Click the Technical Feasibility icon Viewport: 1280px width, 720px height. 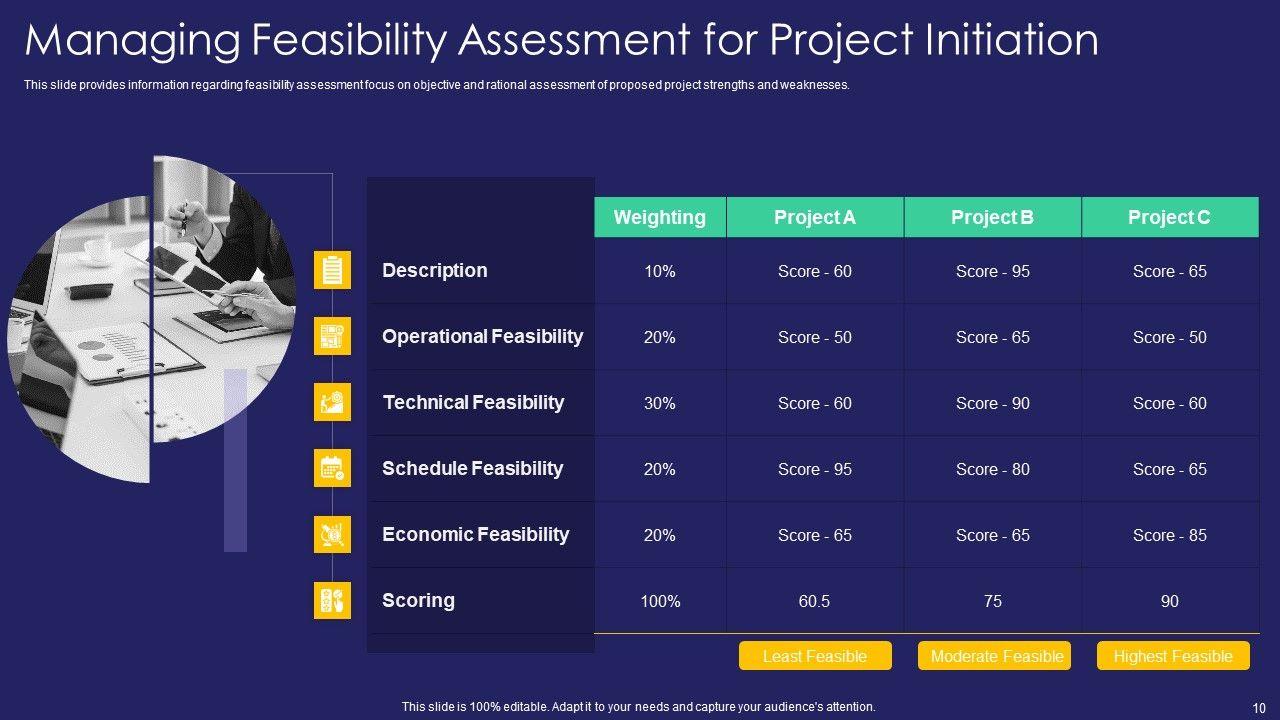click(332, 402)
